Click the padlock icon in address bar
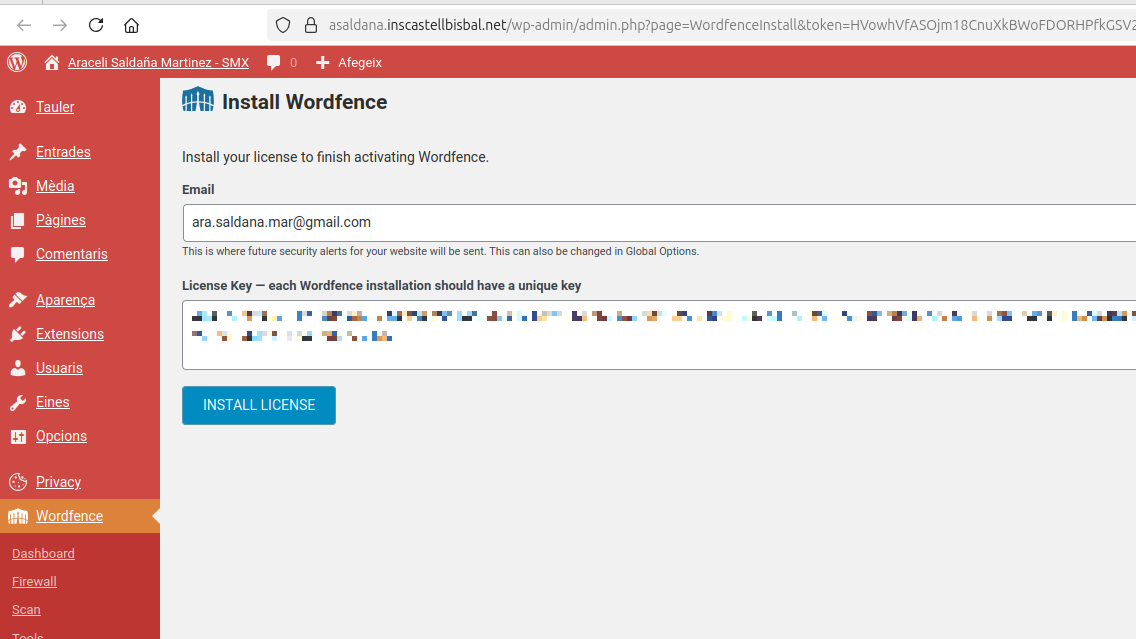 point(310,25)
